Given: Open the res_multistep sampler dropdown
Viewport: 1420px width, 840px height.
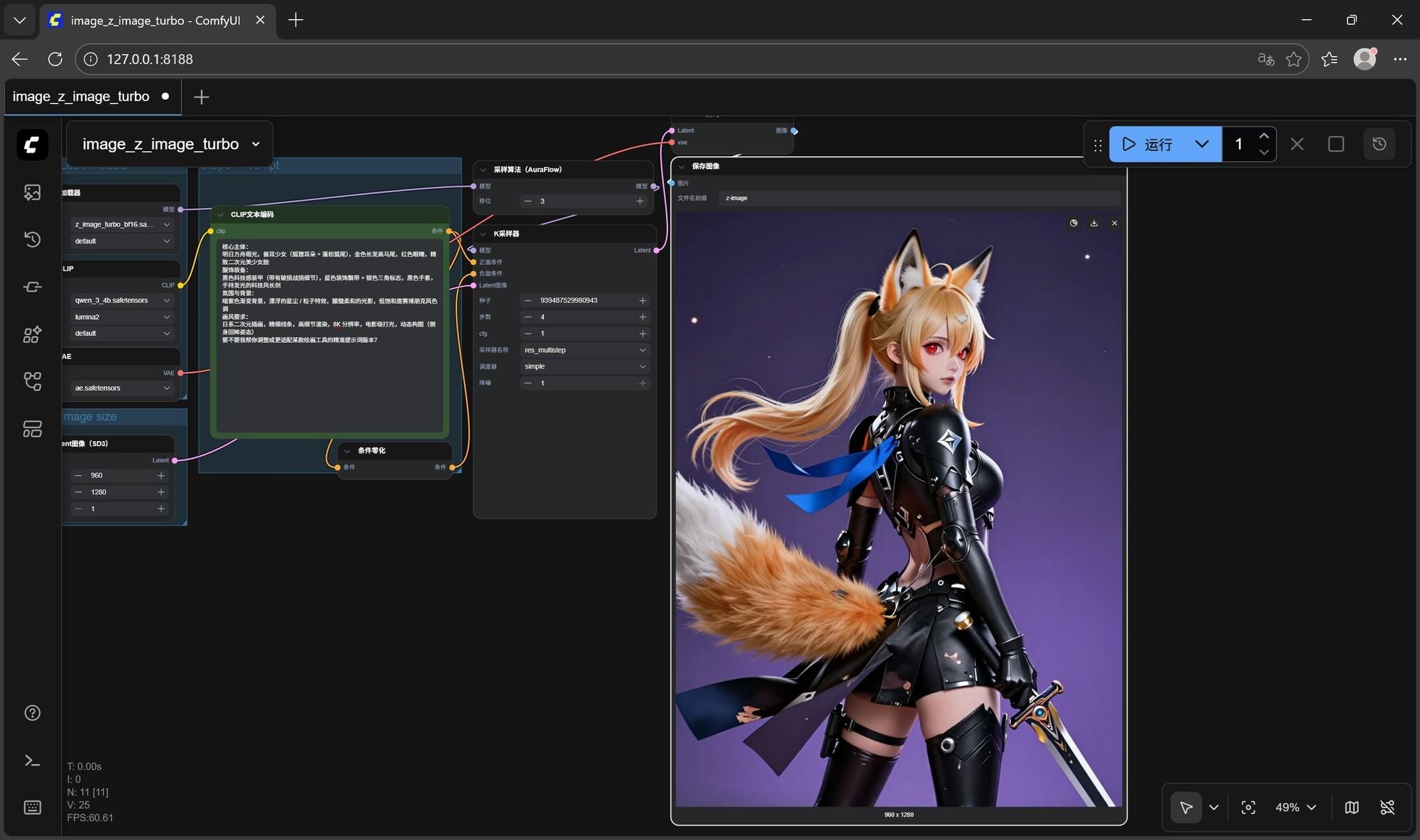Looking at the screenshot, I should tap(584, 350).
